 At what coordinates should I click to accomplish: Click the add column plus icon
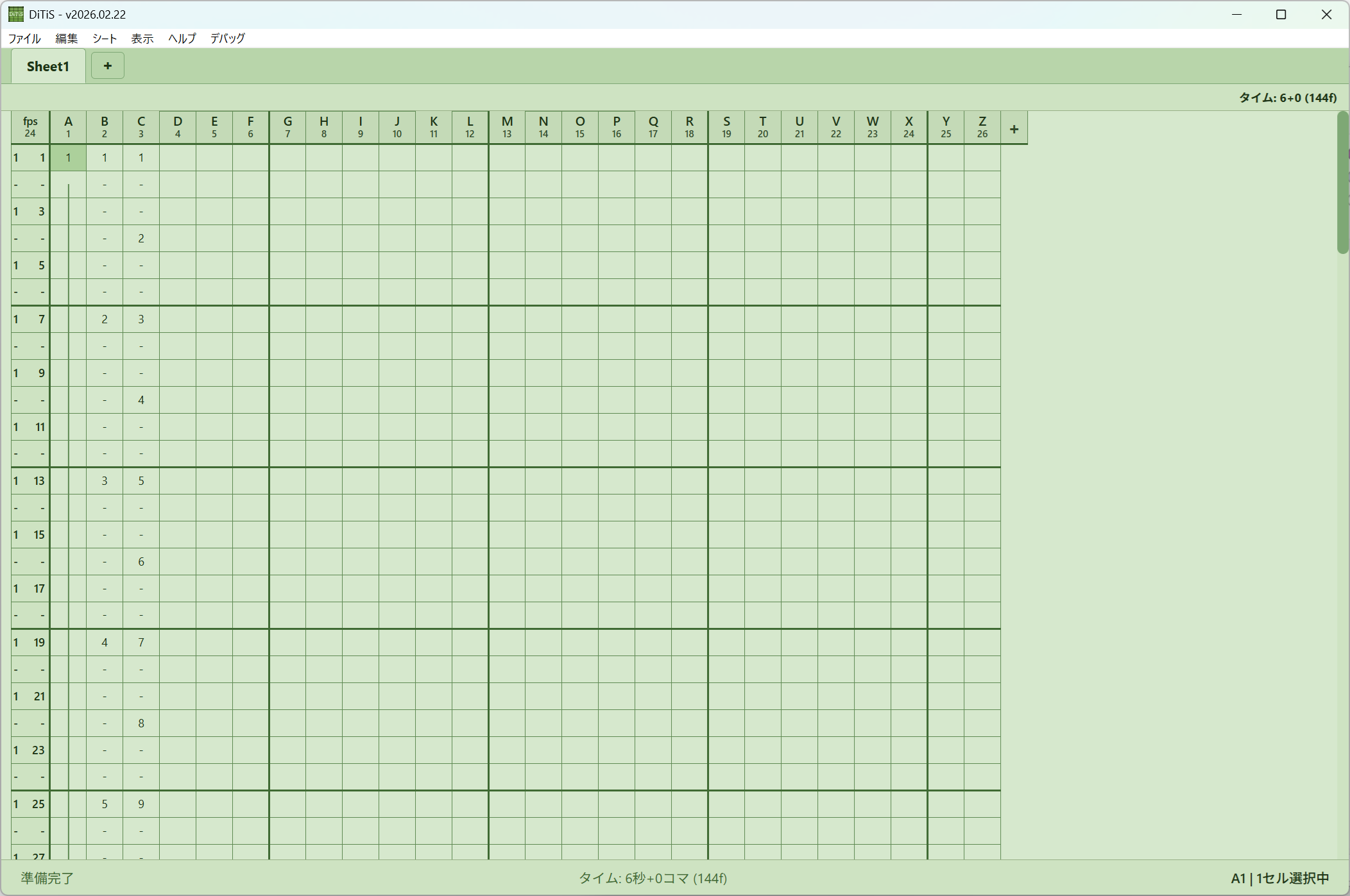[1014, 129]
